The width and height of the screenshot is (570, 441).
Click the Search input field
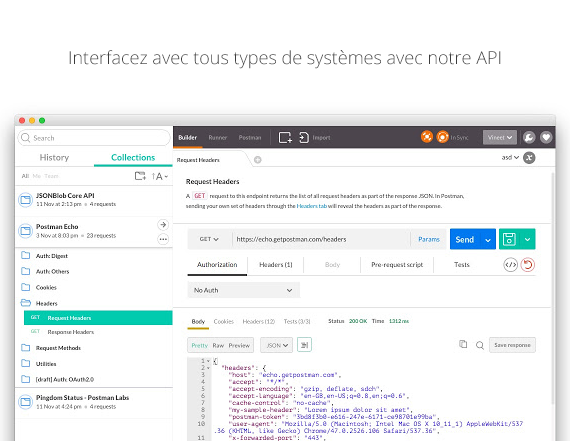pyautogui.click(x=94, y=138)
